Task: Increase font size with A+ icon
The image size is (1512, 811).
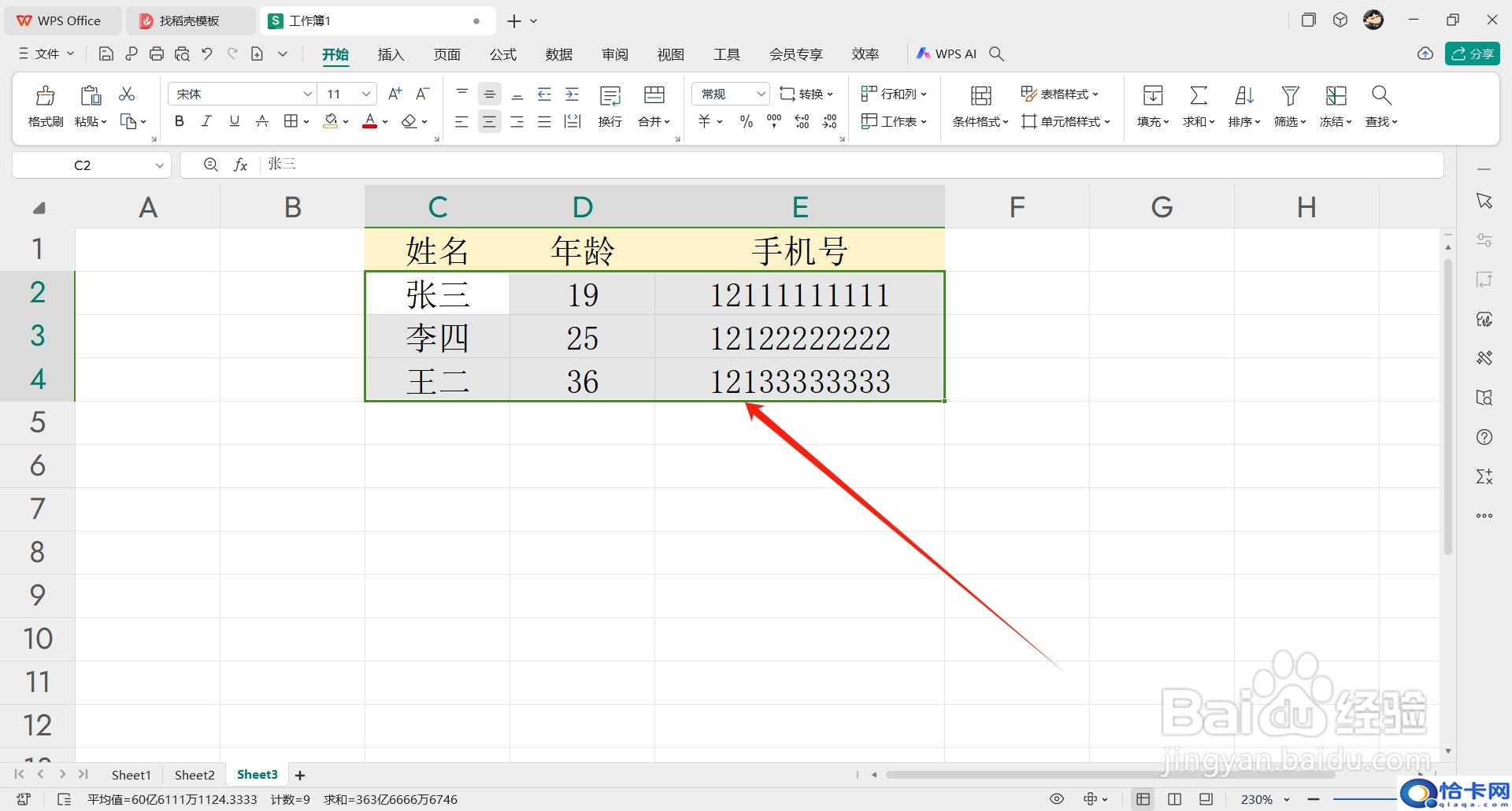Action: [395, 94]
